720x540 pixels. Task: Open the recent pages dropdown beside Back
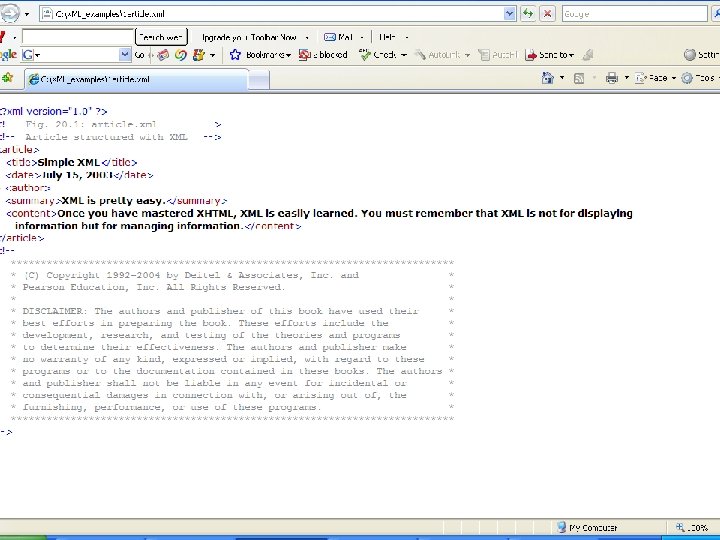[27, 14]
